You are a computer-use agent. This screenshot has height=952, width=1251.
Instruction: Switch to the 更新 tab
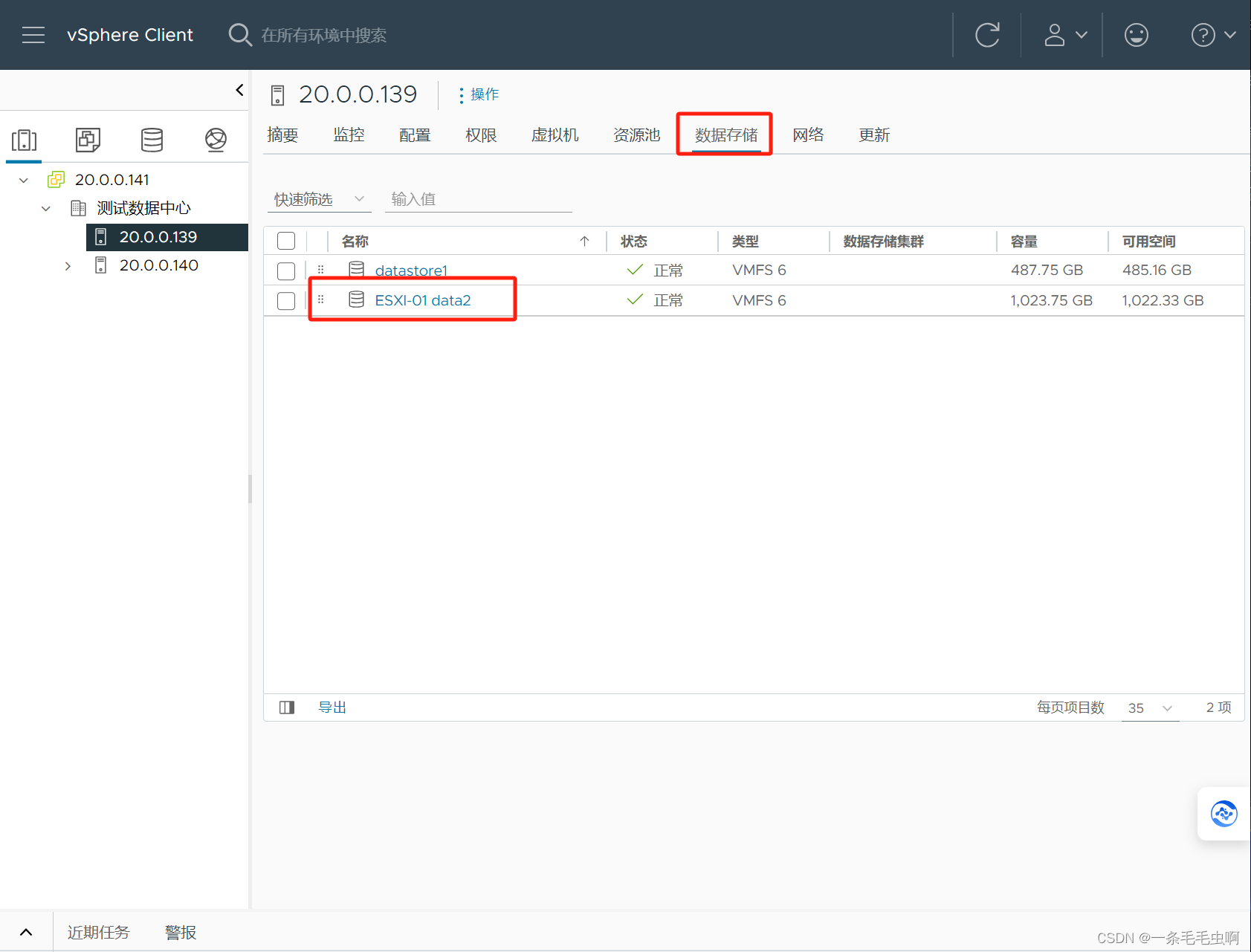(874, 135)
